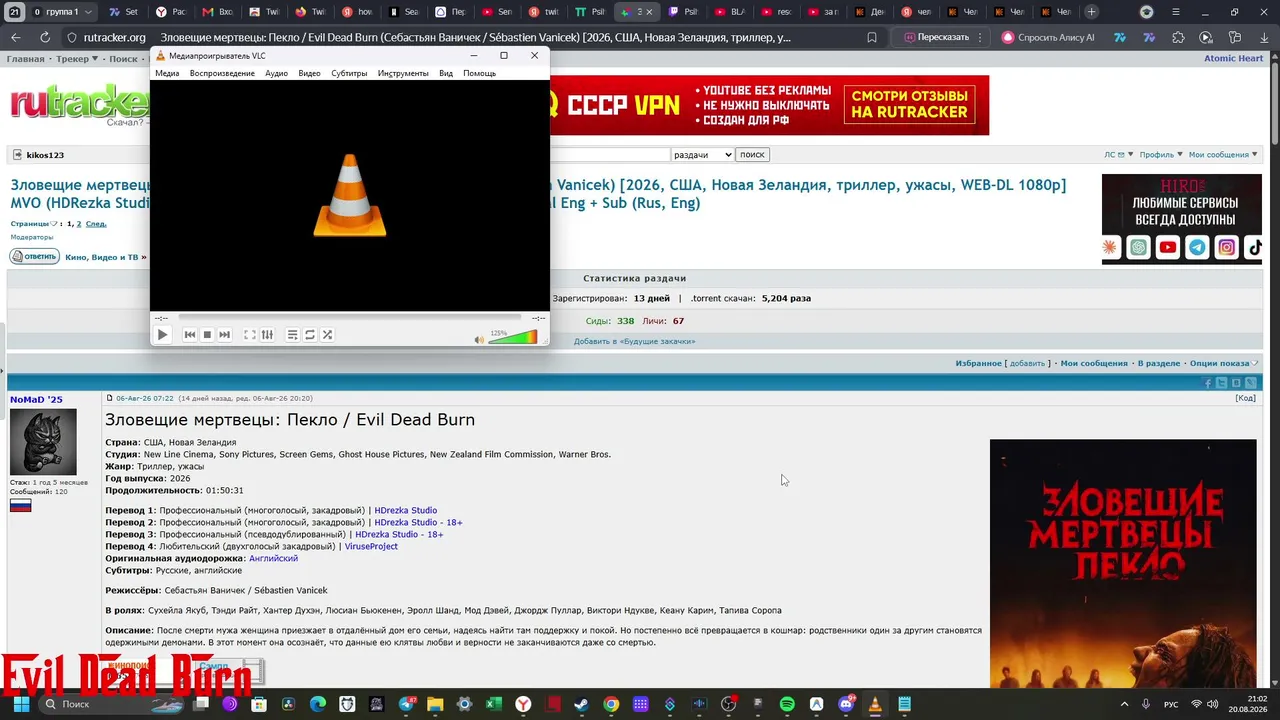1280x720 pixels.
Task: Mute VLC audio via speaker icon
Action: [x=479, y=340]
